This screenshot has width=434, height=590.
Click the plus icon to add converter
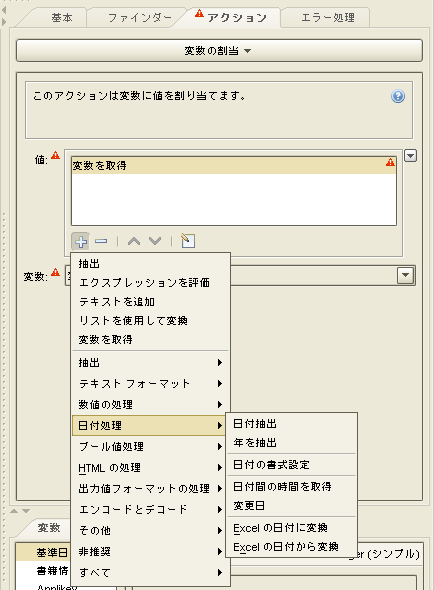pyautogui.click(x=81, y=241)
